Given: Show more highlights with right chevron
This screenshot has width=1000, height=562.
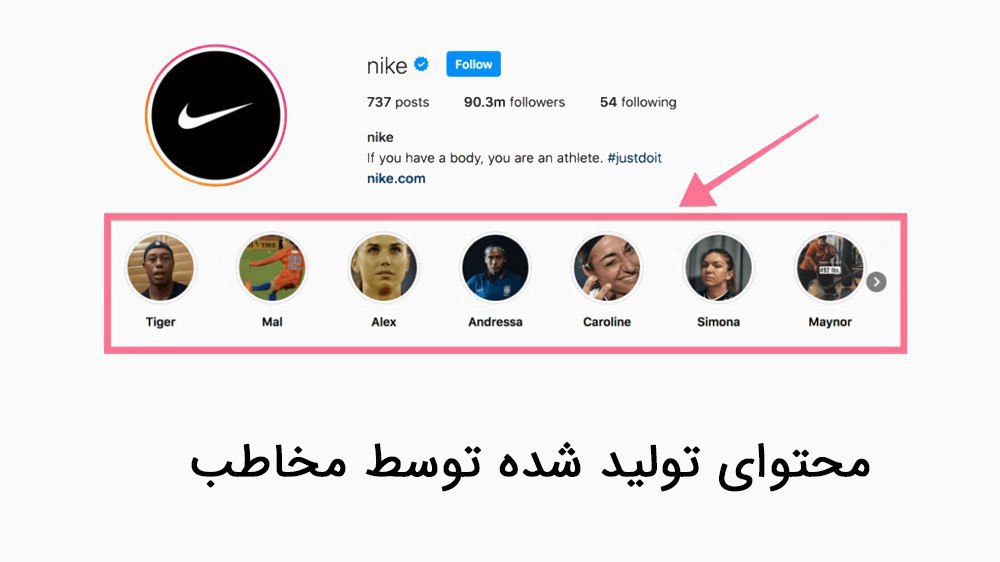Looking at the screenshot, I should point(876,282).
